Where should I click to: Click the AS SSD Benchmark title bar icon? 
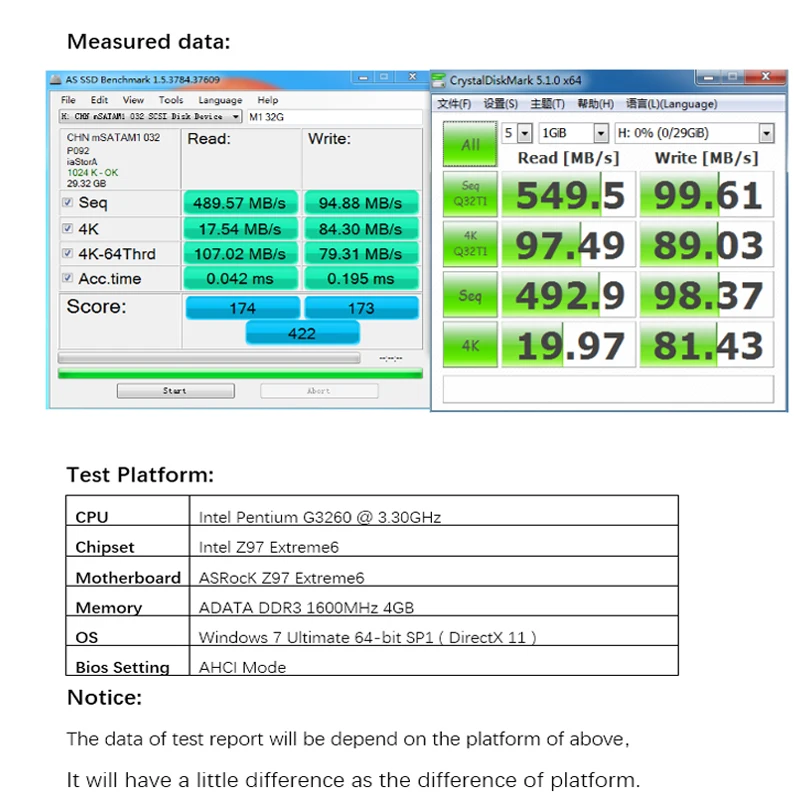point(56,80)
